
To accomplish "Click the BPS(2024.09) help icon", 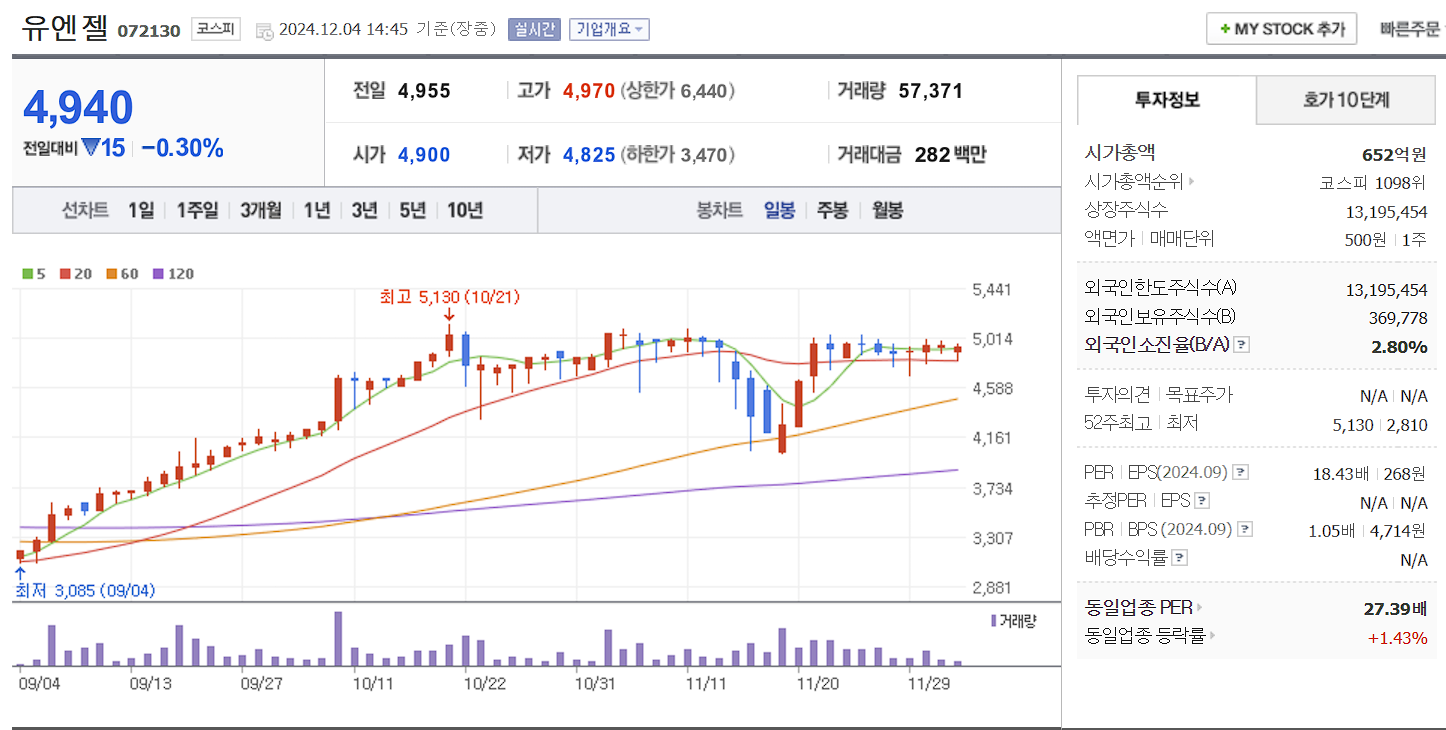I will pyautogui.click(x=1243, y=529).
